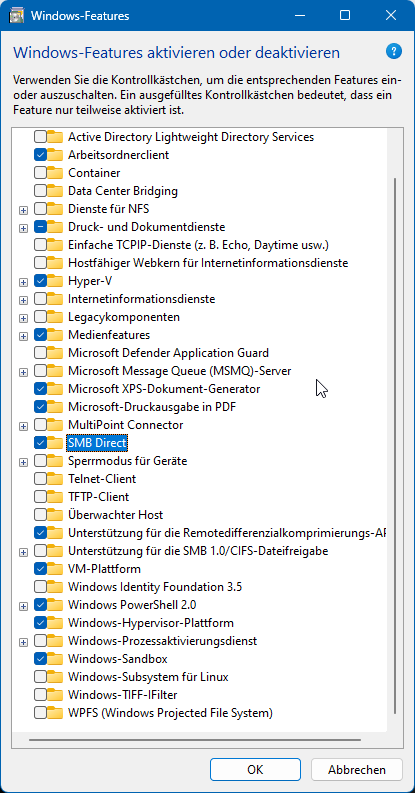Check the Windows-TIFF-IFilter checkbox
This screenshot has width=415, height=793.
tap(40, 695)
